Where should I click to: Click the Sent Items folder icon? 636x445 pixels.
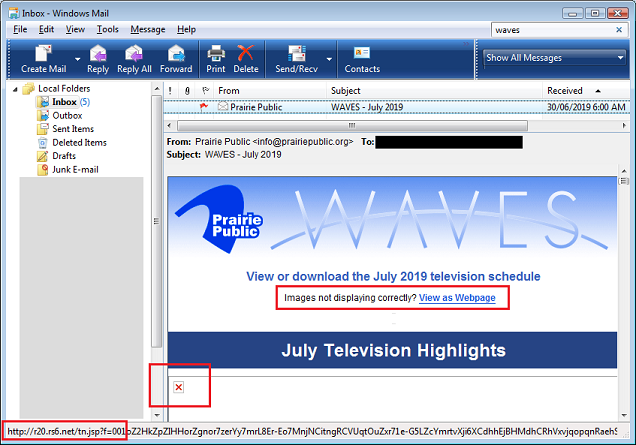point(43,129)
